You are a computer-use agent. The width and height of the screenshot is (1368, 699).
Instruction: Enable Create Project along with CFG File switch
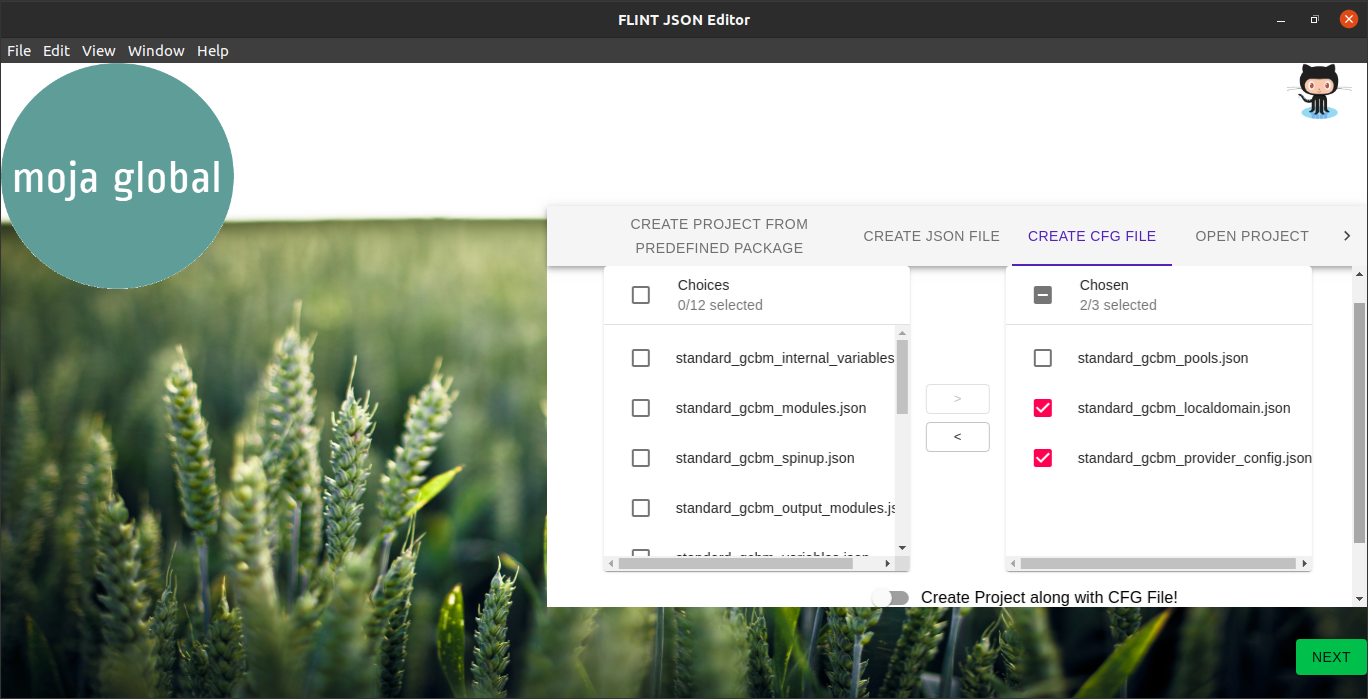click(890, 597)
